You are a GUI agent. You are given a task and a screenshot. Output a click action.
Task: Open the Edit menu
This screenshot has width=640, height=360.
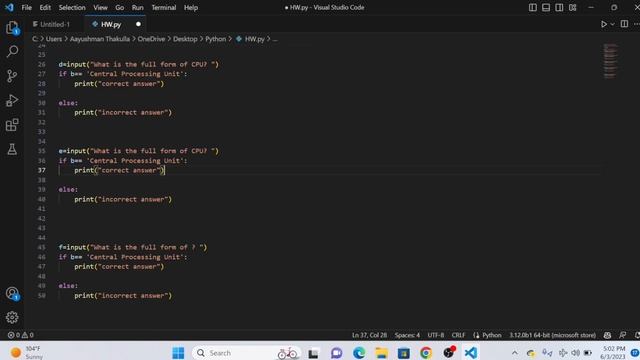tap(45, 7)
